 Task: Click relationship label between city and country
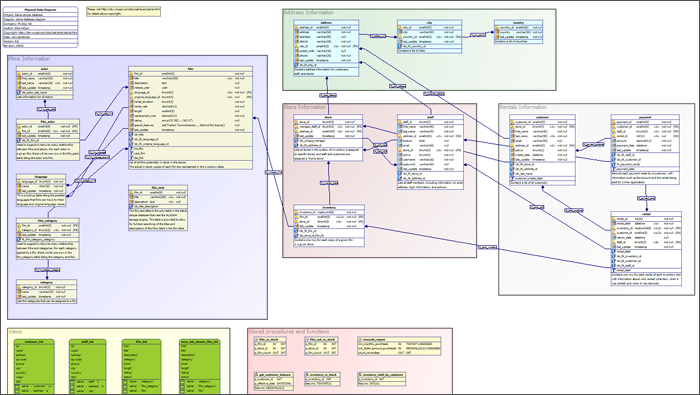coord(477,35)
